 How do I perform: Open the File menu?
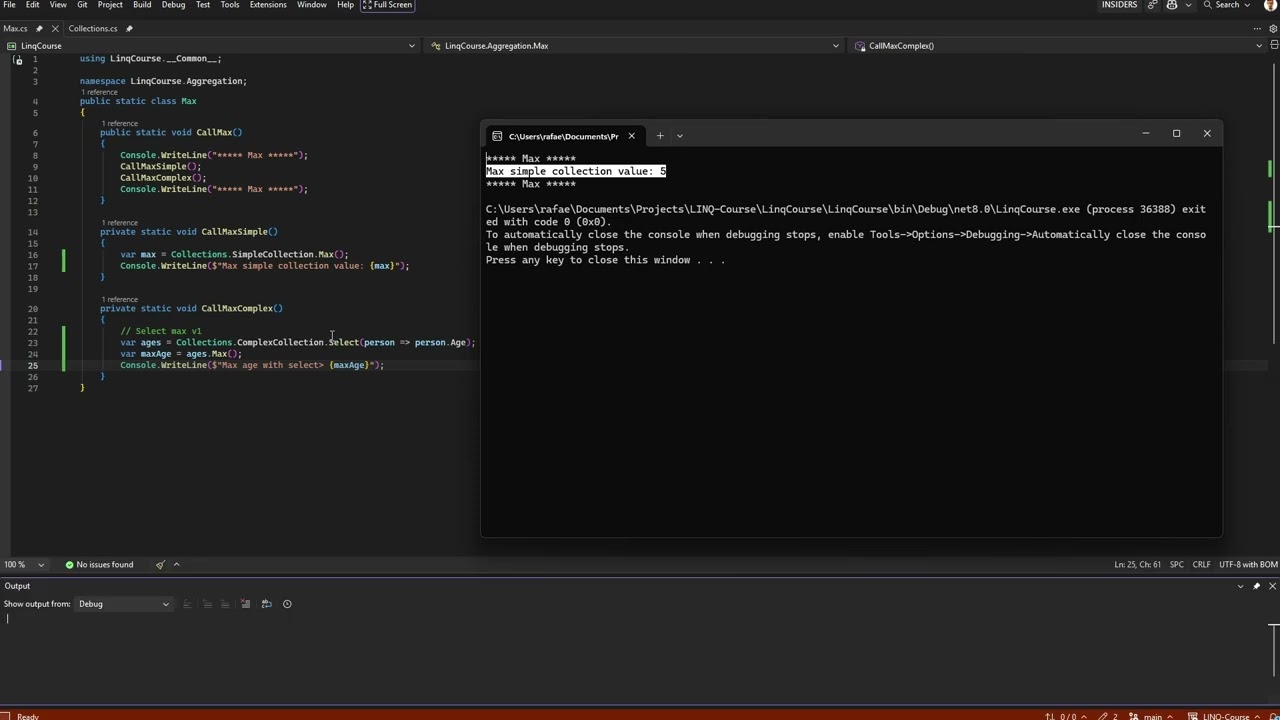point(9,5)
